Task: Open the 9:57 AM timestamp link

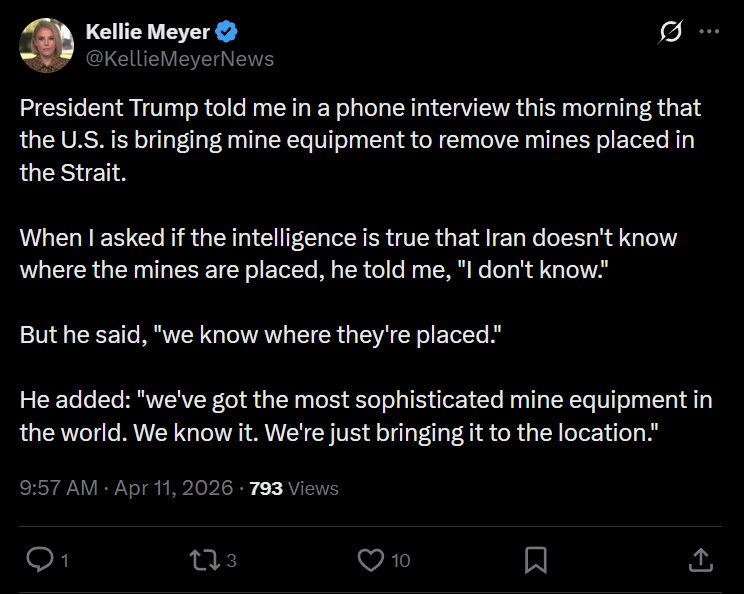Action: (59, 488)
